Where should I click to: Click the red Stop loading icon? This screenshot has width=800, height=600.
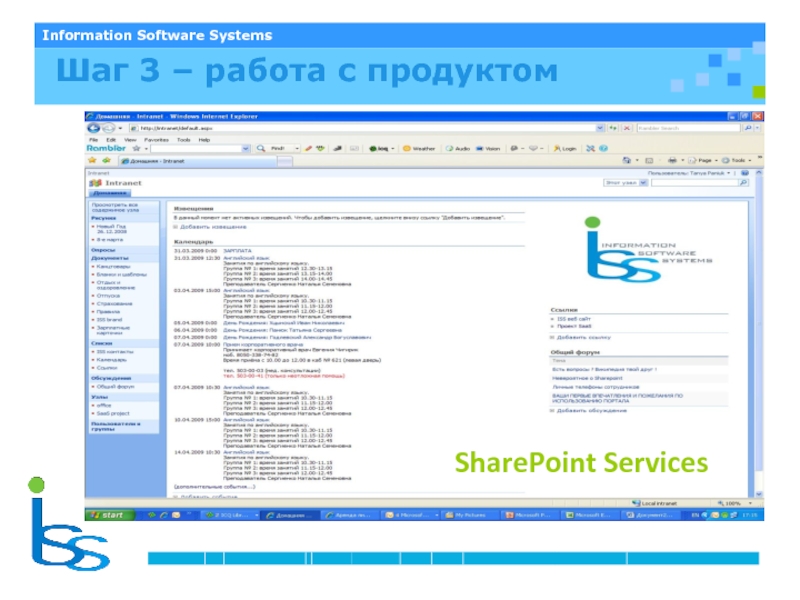[627, 128]
